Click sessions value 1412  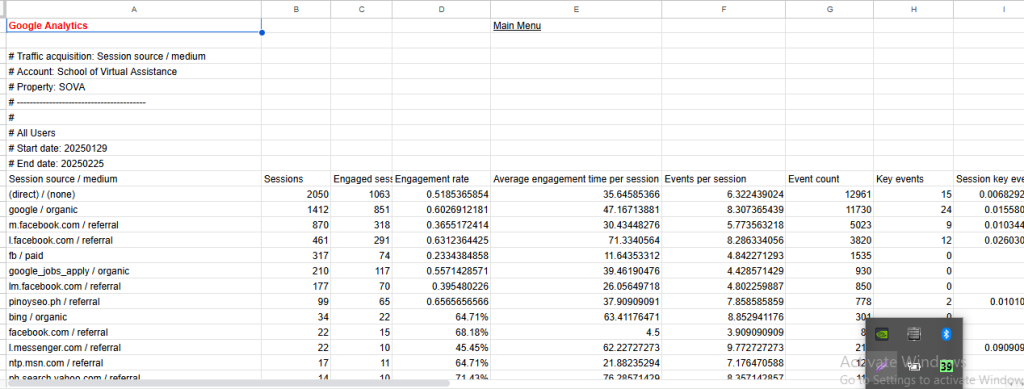[x=296, y=210]
